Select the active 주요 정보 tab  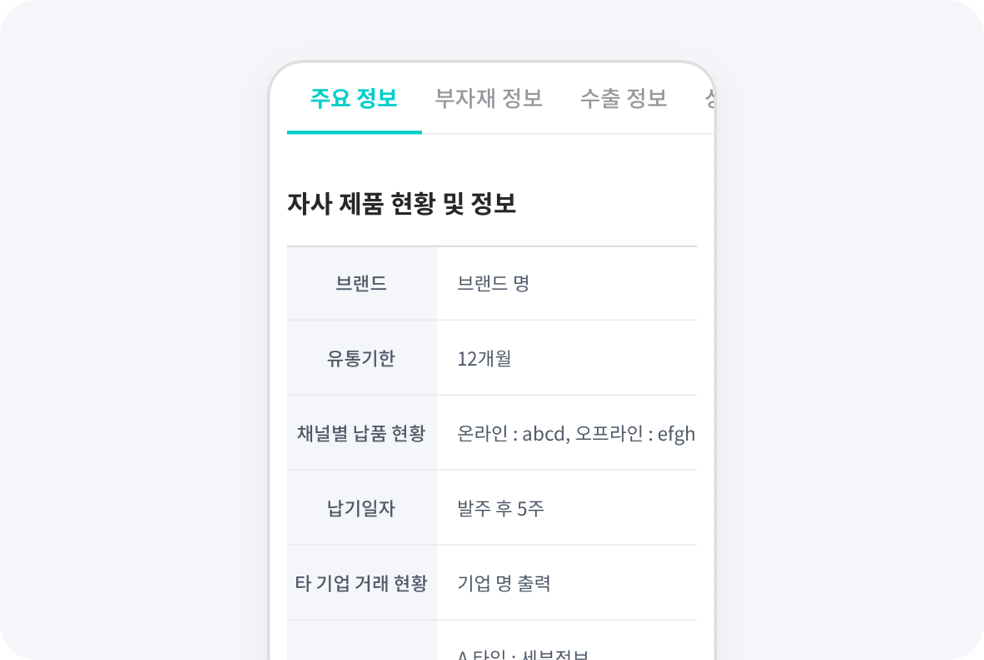353,97
